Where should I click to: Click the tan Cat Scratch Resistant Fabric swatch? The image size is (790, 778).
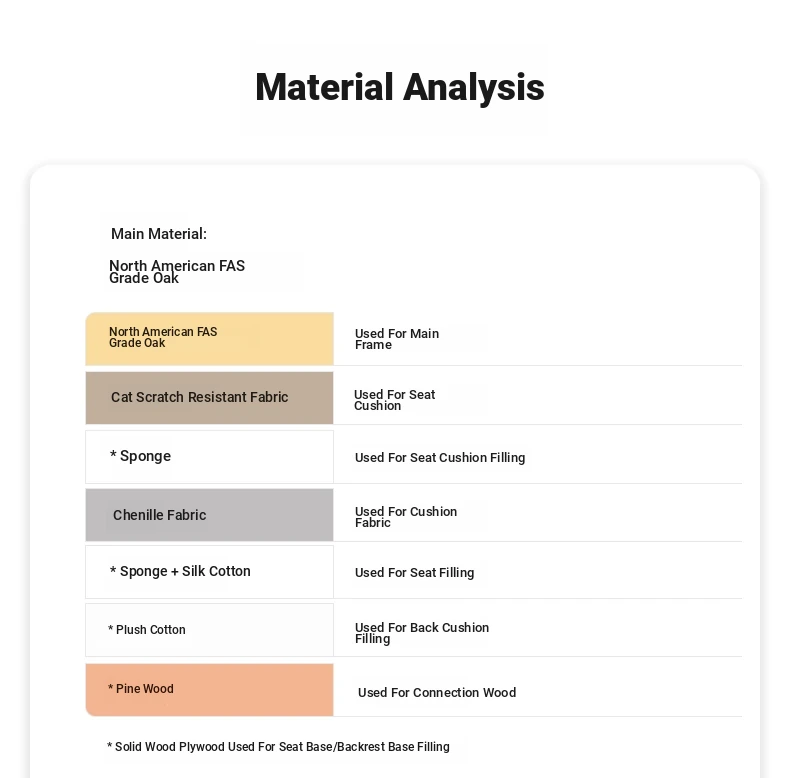(x=209, y=398)
